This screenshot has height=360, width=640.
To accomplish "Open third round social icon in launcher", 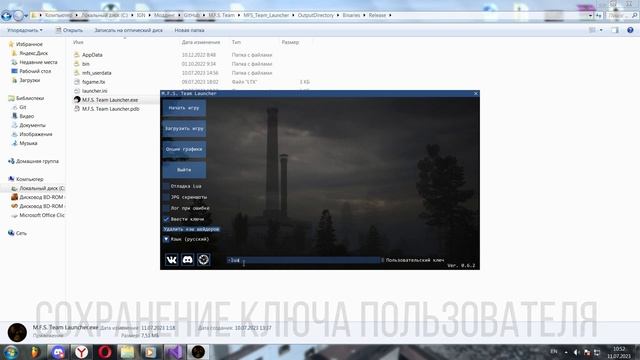I will point(203,260).
